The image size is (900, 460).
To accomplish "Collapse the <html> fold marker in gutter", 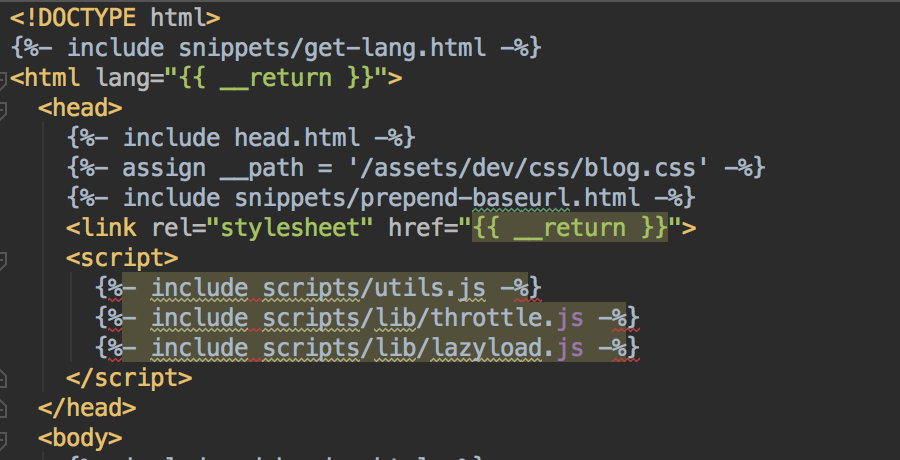I will click(x=2, y=79).
